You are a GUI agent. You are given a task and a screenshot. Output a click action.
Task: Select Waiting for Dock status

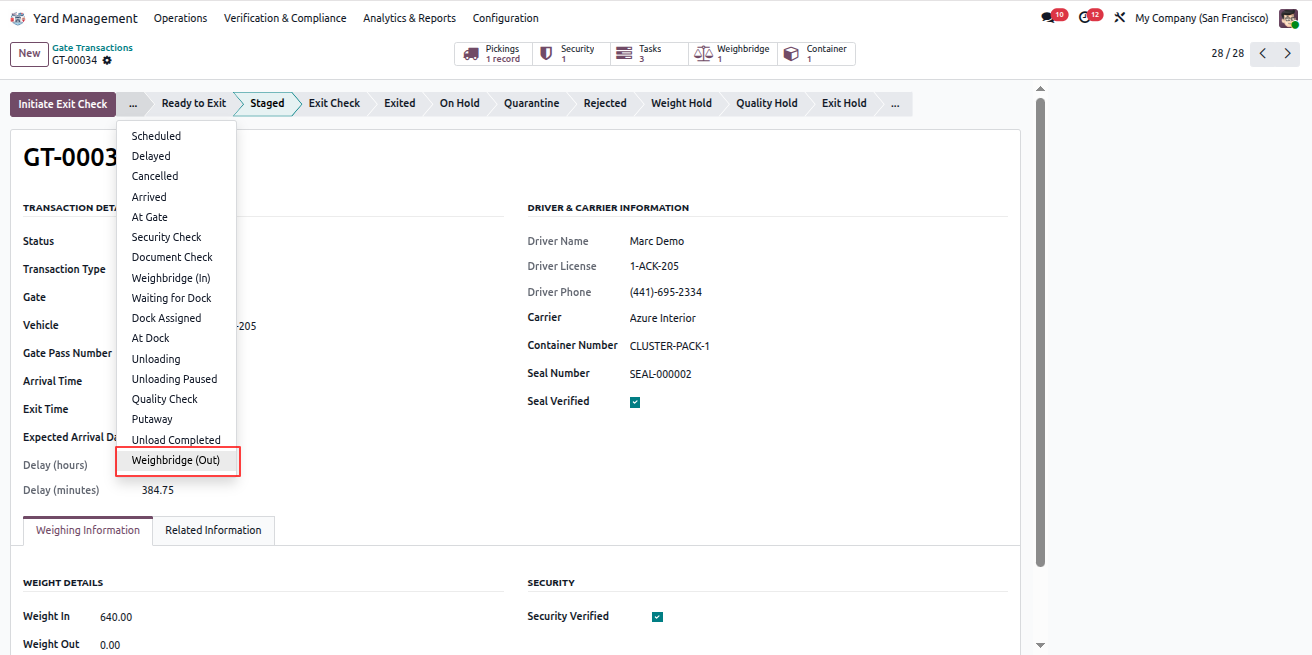[176, 298]
